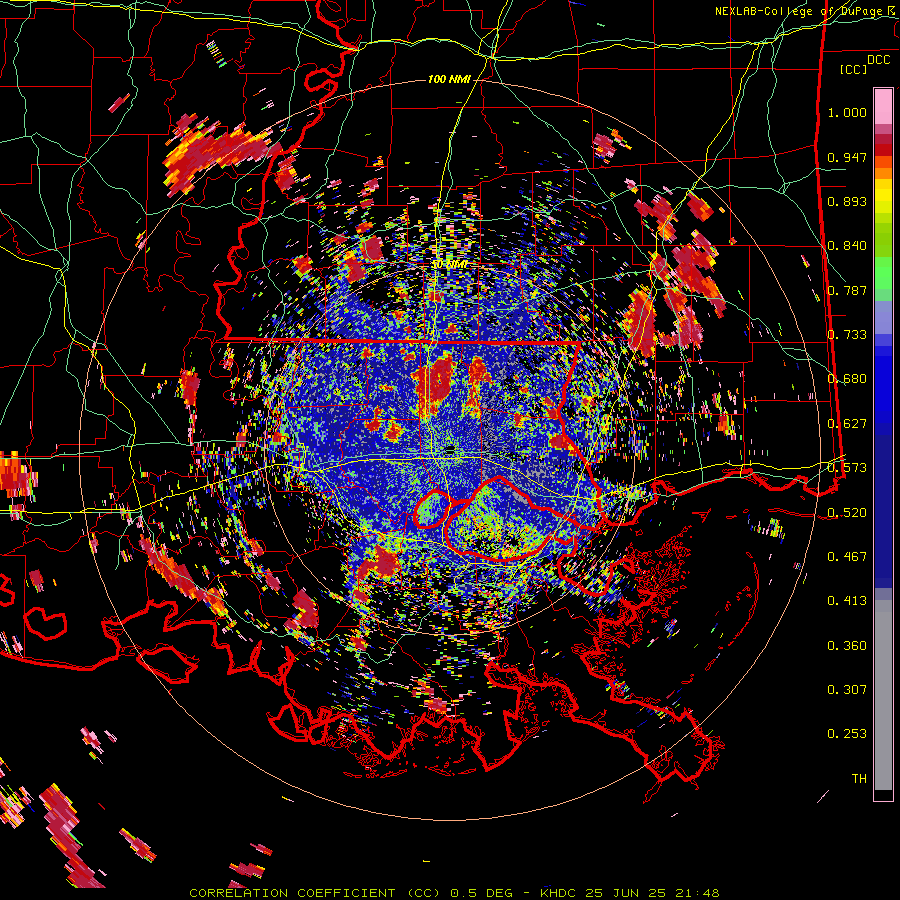Click the 0.787 scale value
Viewport: 900px width, 900px height.
click(847, 290)
